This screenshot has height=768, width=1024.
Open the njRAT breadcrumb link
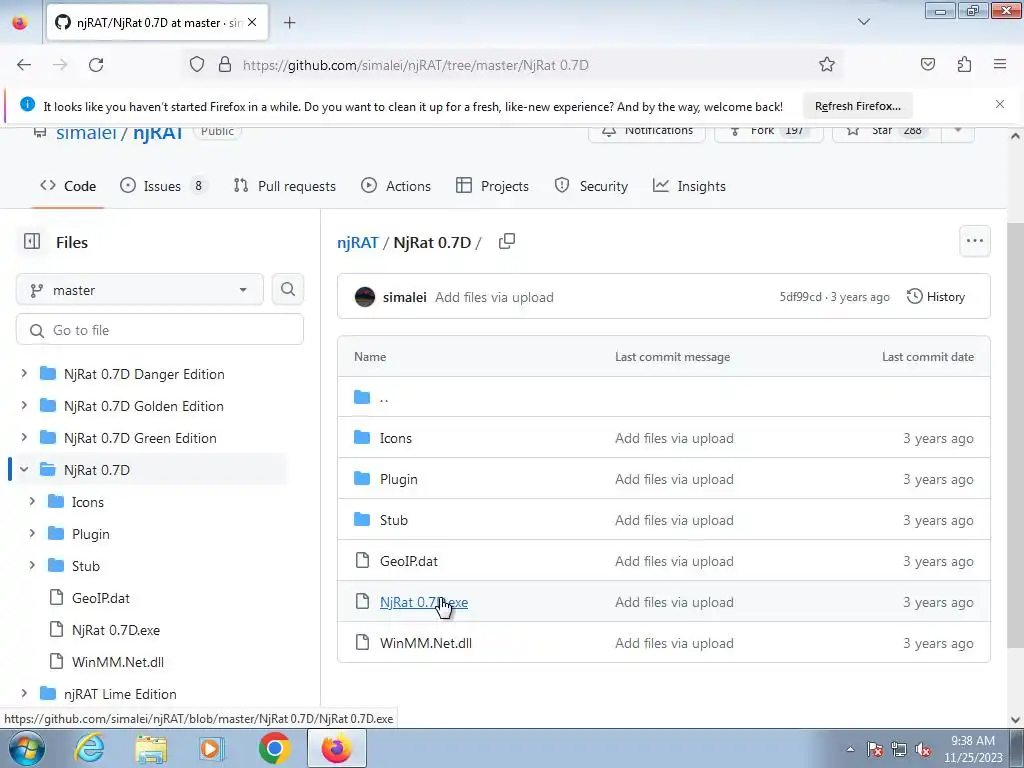[357, 242]
